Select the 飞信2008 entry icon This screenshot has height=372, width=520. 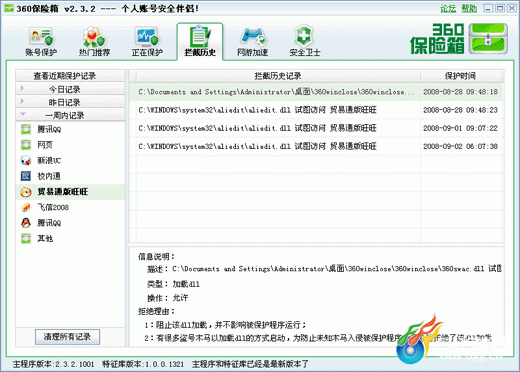coord(26,207)
